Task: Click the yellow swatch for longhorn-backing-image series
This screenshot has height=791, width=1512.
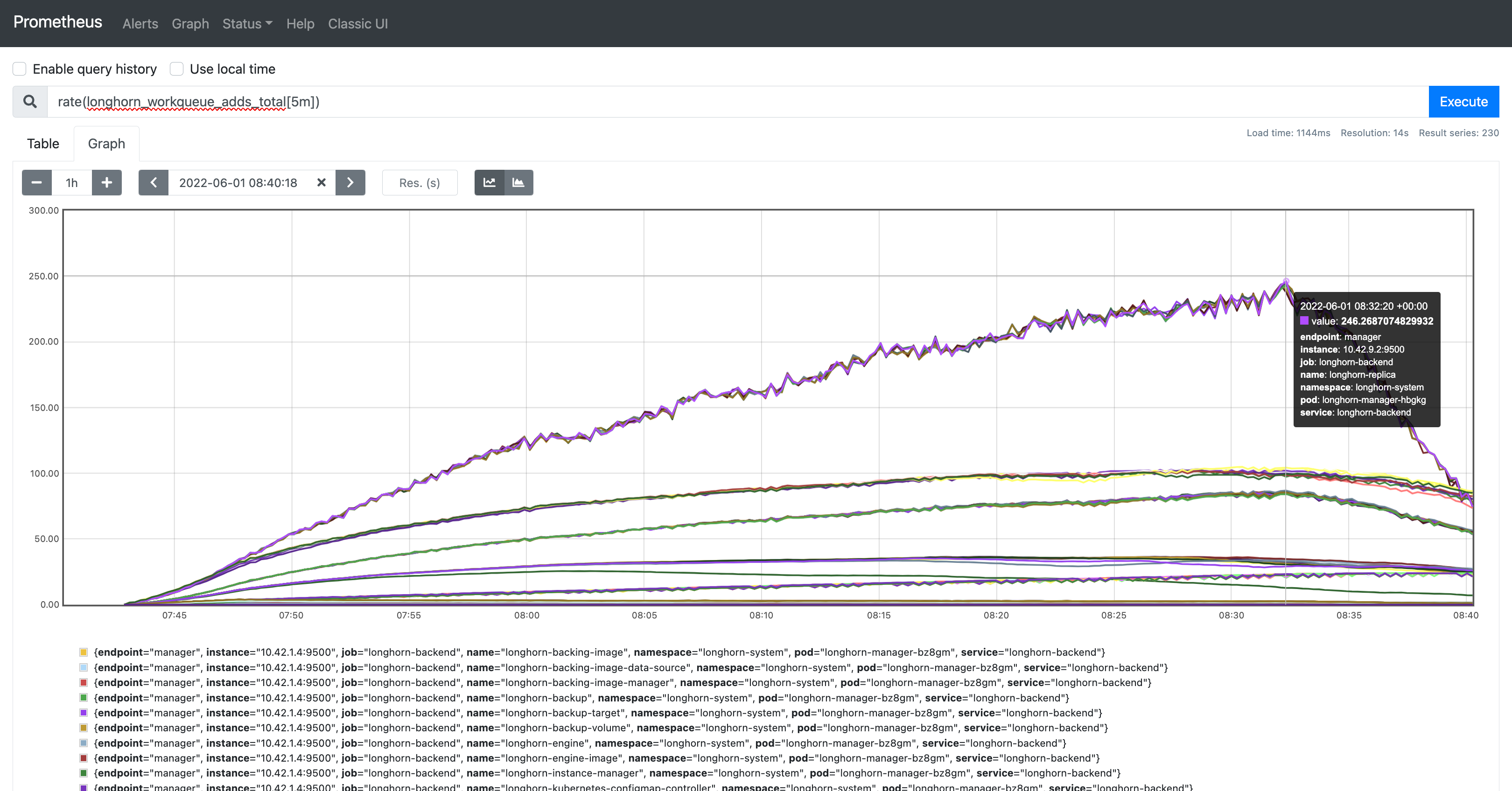Action: click(83, 652)
